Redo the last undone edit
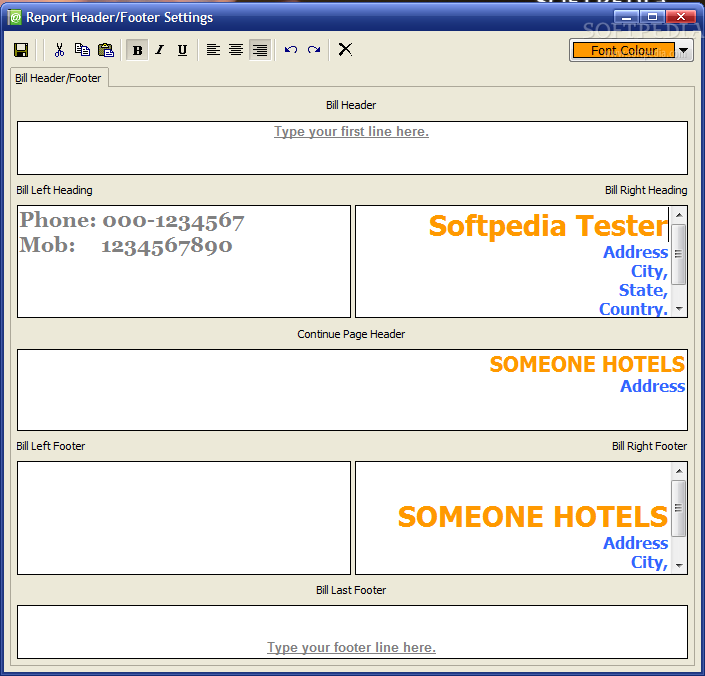 [x=314, y=49]
